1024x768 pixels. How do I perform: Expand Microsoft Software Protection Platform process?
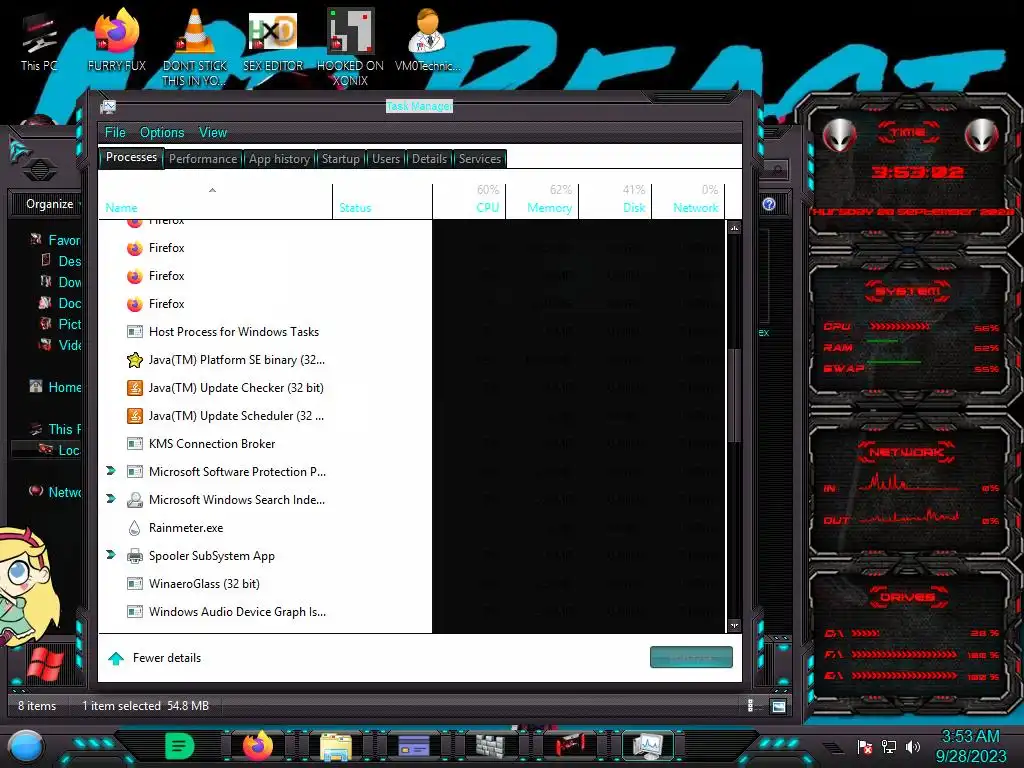(x=110, y=471)
